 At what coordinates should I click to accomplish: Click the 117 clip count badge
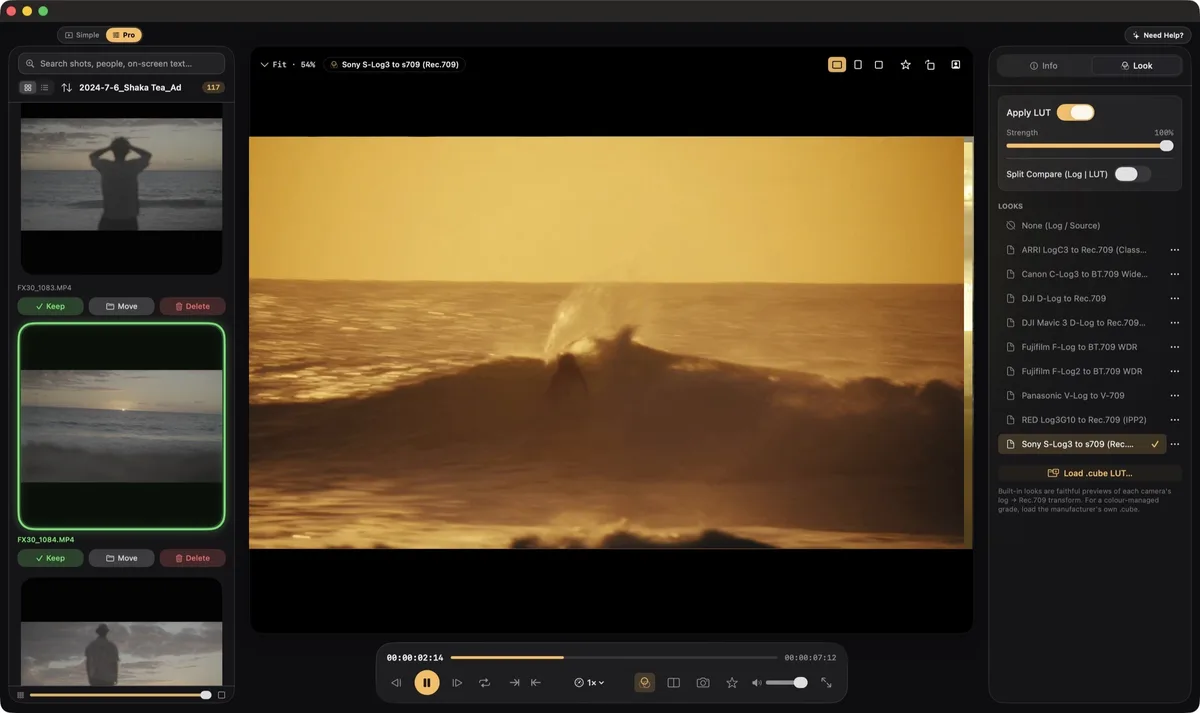(x=213, y=88)
